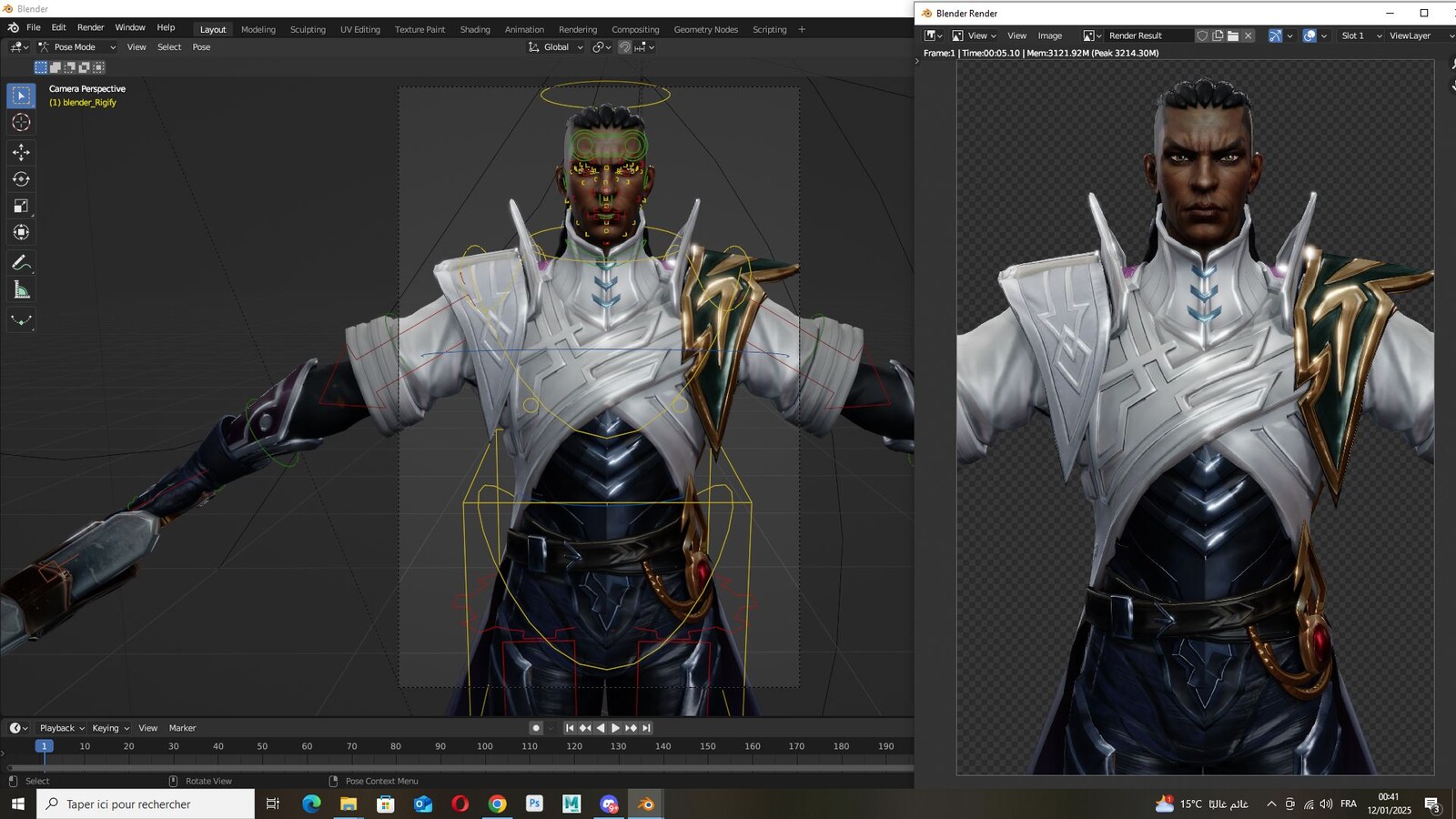This screenshot has height=819, width=1456.
Task: Click fake user shield in Render window
Action: click(x=1202, y=35)
